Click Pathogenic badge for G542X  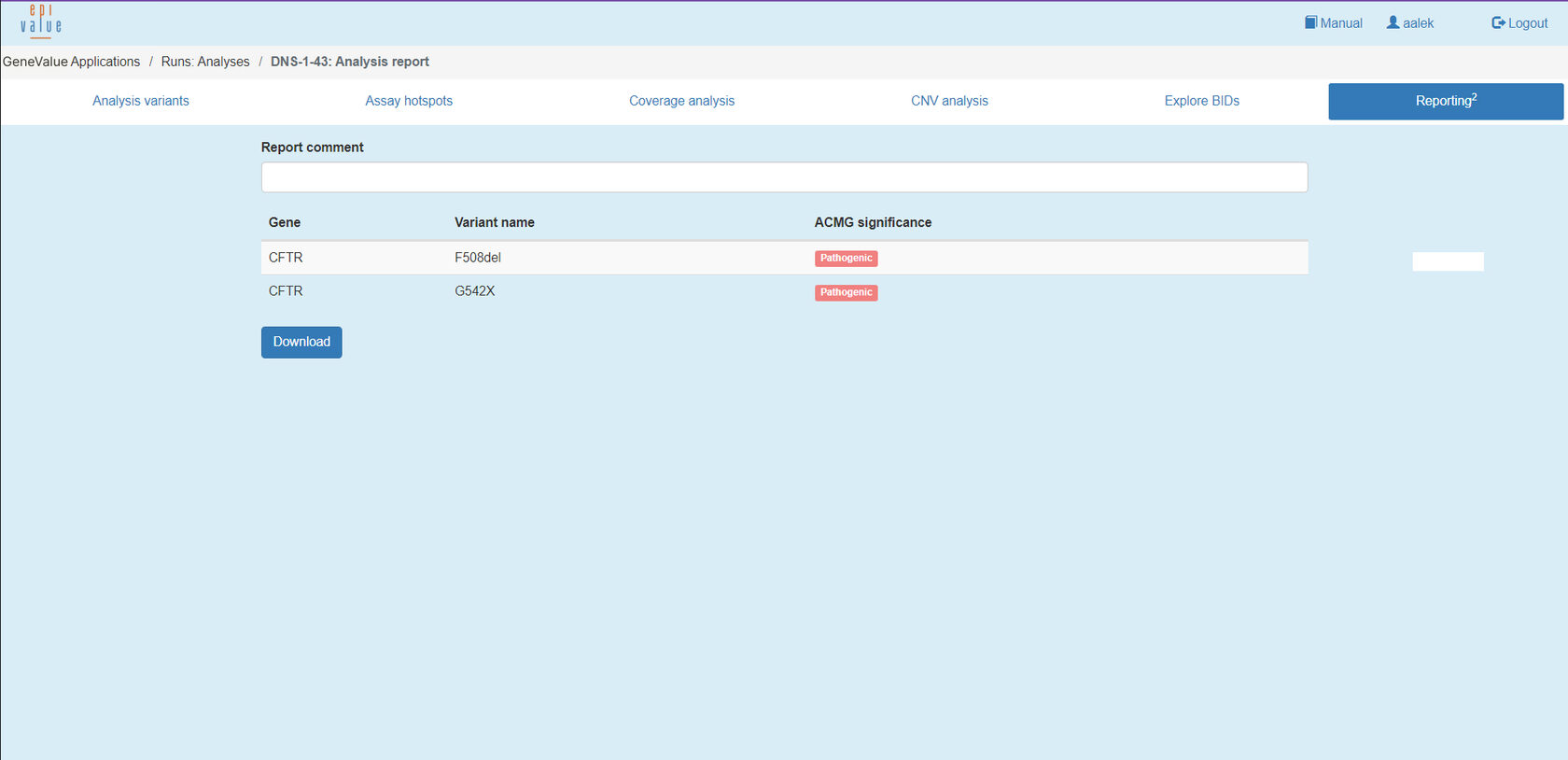[x=846, y=293]
